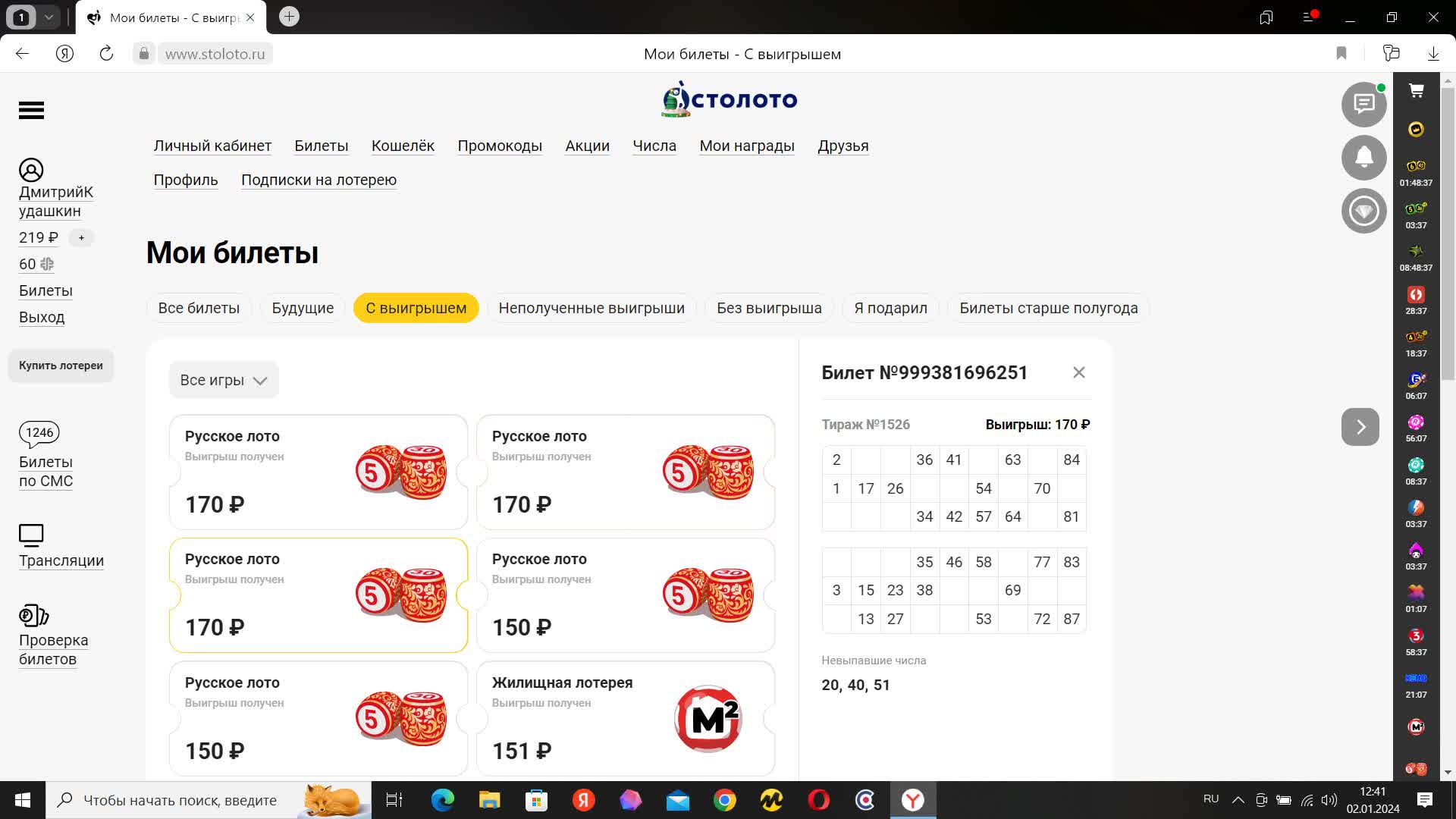Click the stoloto.ru address bar
The height and width of the screenshot is (819, 1456).
[x=215, y=53]
